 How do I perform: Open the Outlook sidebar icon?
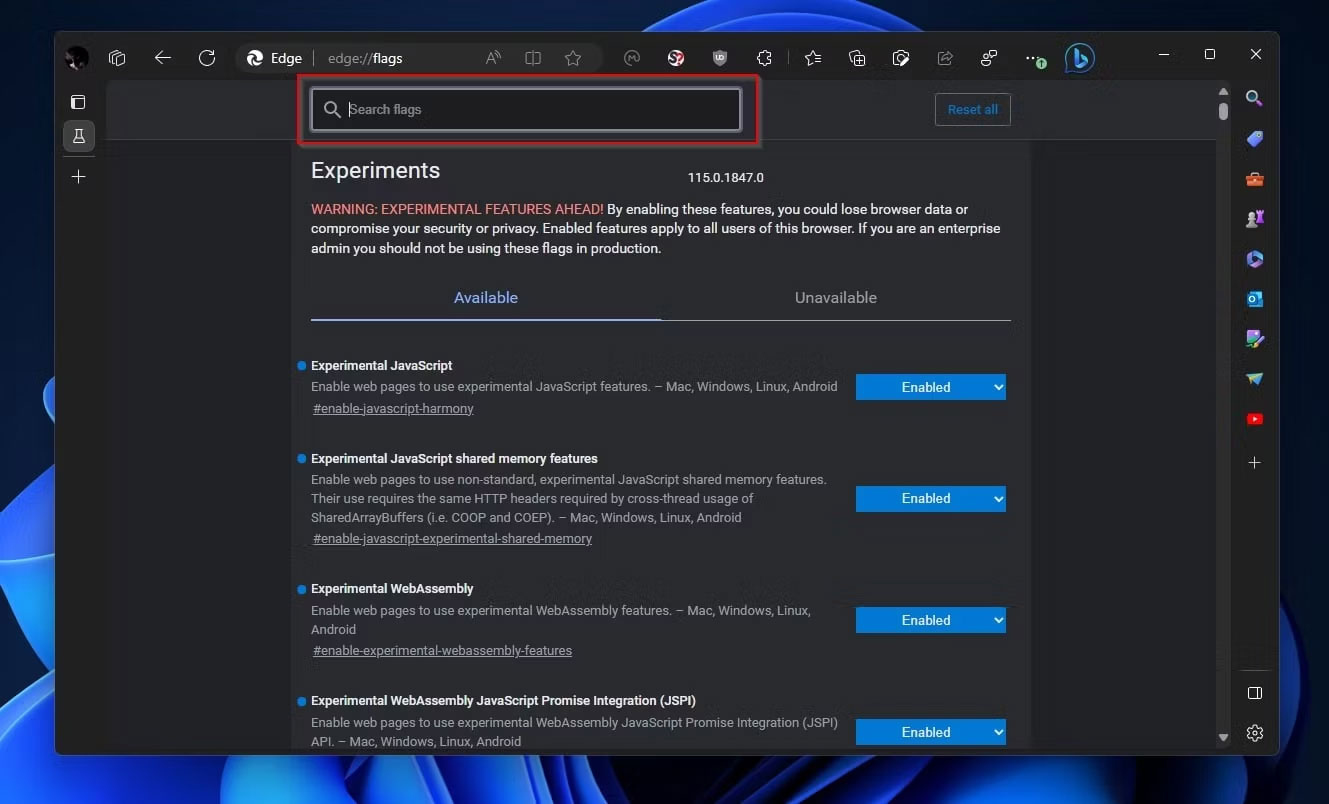pos(1255,299)
